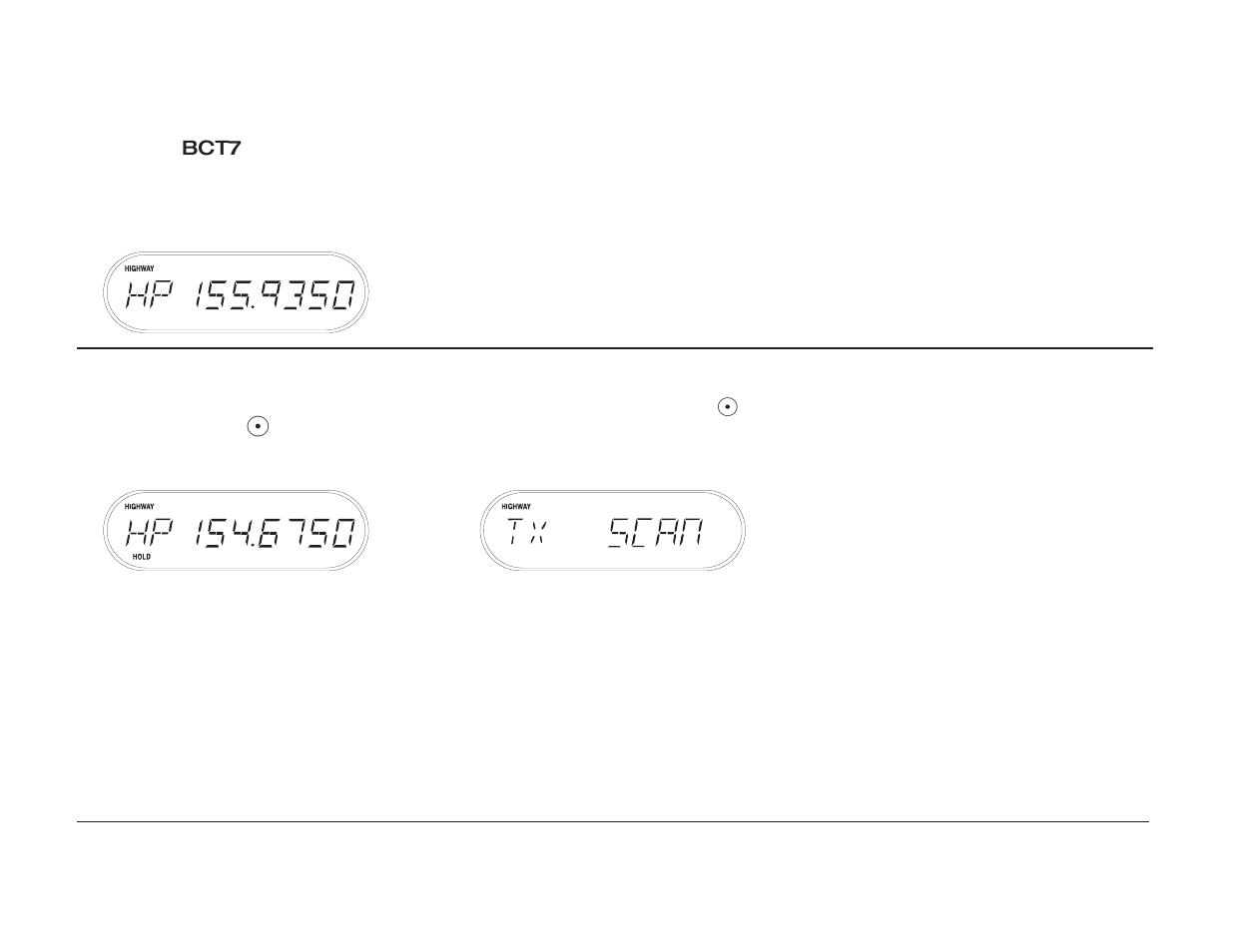1233x952 pixels.
Task: Click the digit 9 in 155.9350
Action: (268, 294)
